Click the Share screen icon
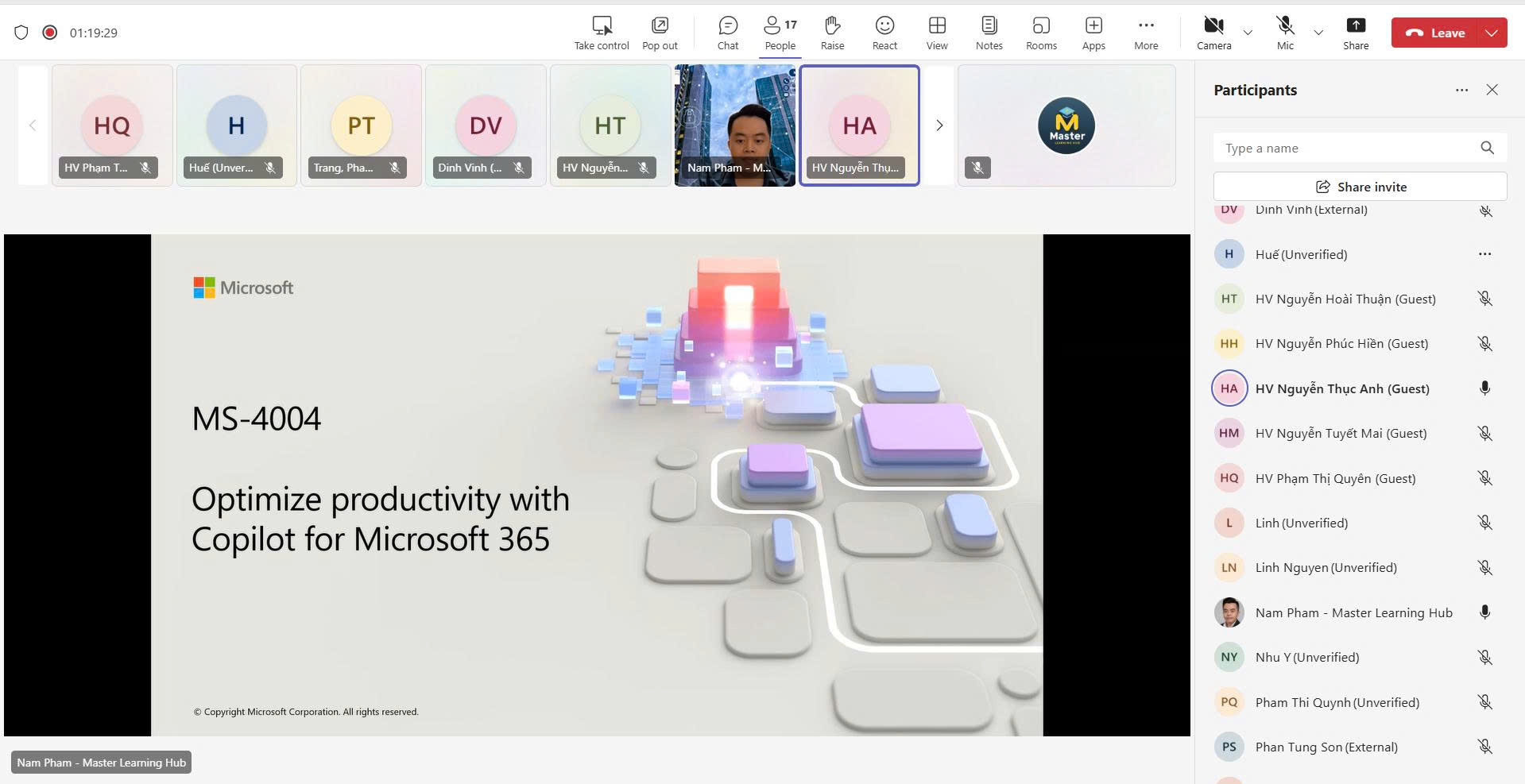The image size is (1525, 784). click(x=1355, y=33)
